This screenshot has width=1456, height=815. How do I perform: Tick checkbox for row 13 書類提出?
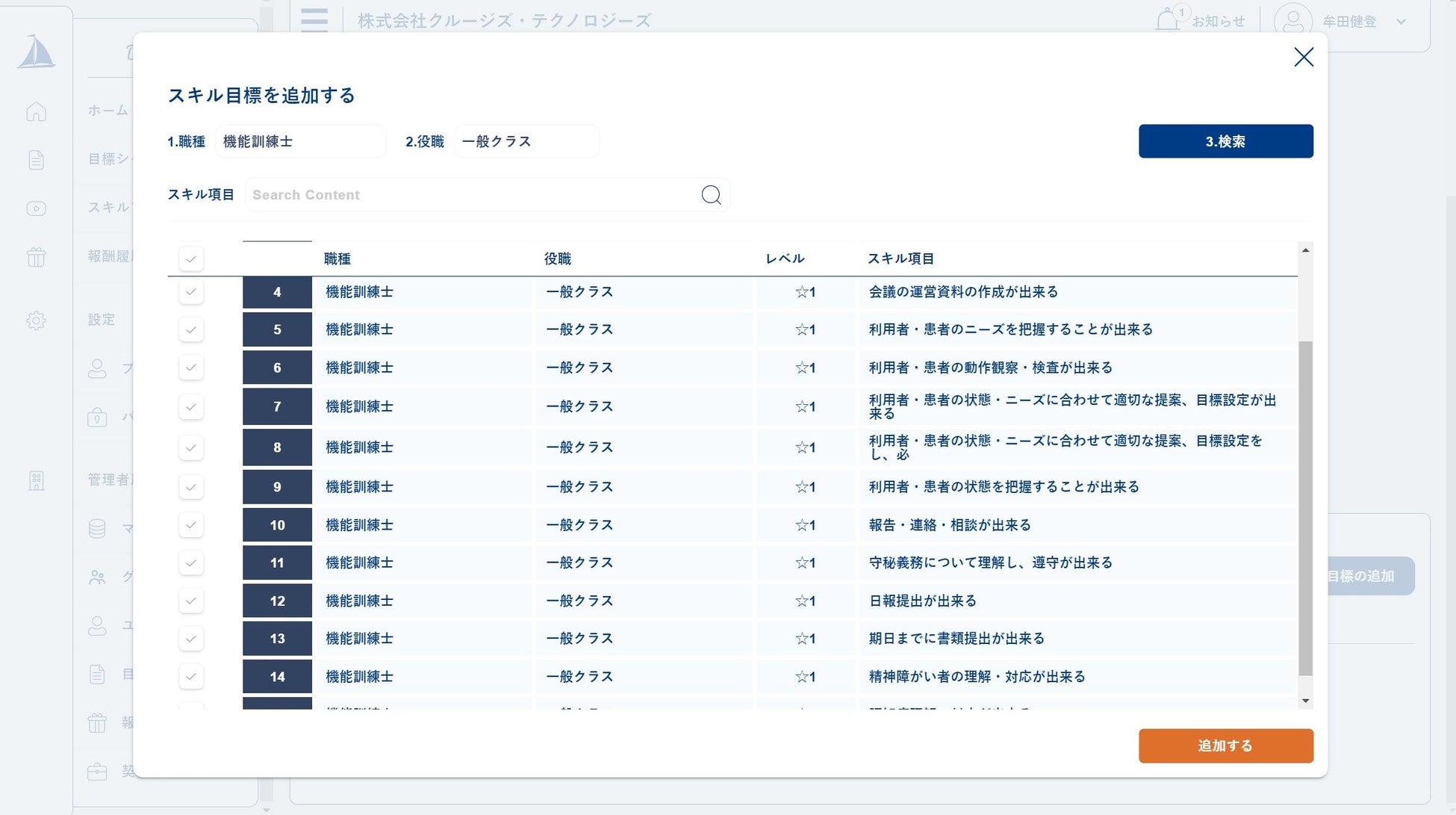pos(191,639)
